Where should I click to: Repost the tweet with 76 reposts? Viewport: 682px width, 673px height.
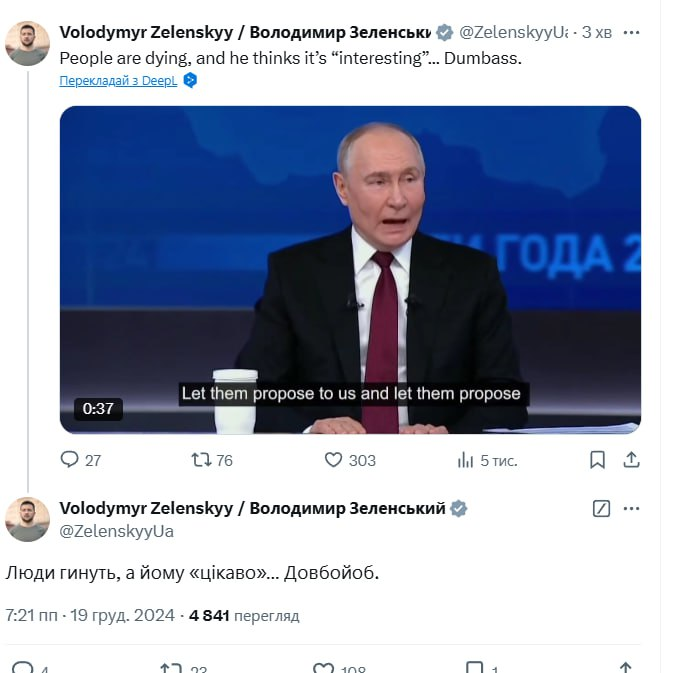(x=200, y=460)
